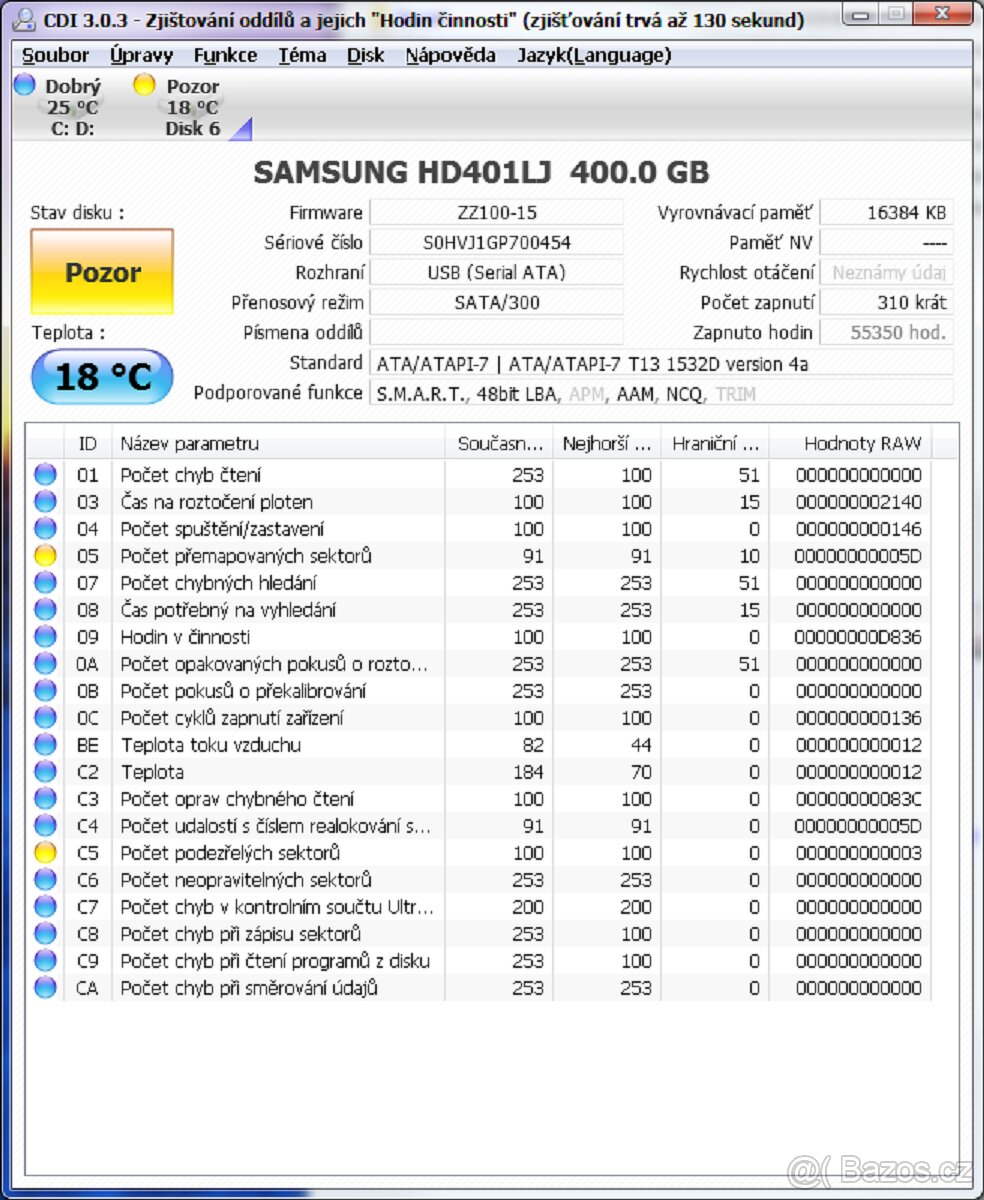Screen dimensions: 984x1200
Task: Click the blue status circle beside C2 Teplota
Action: click(44, 771)
